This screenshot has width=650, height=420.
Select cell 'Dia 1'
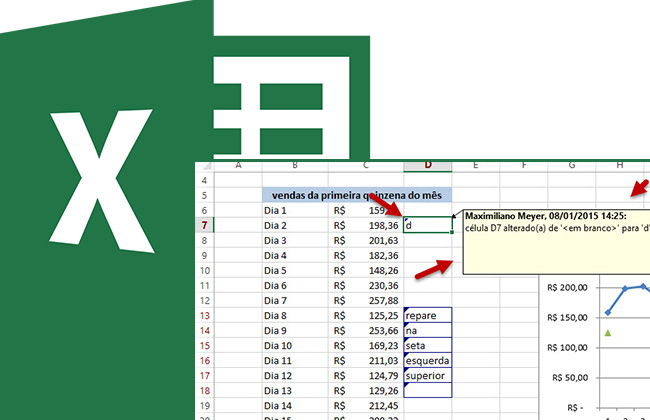(295, 210)
